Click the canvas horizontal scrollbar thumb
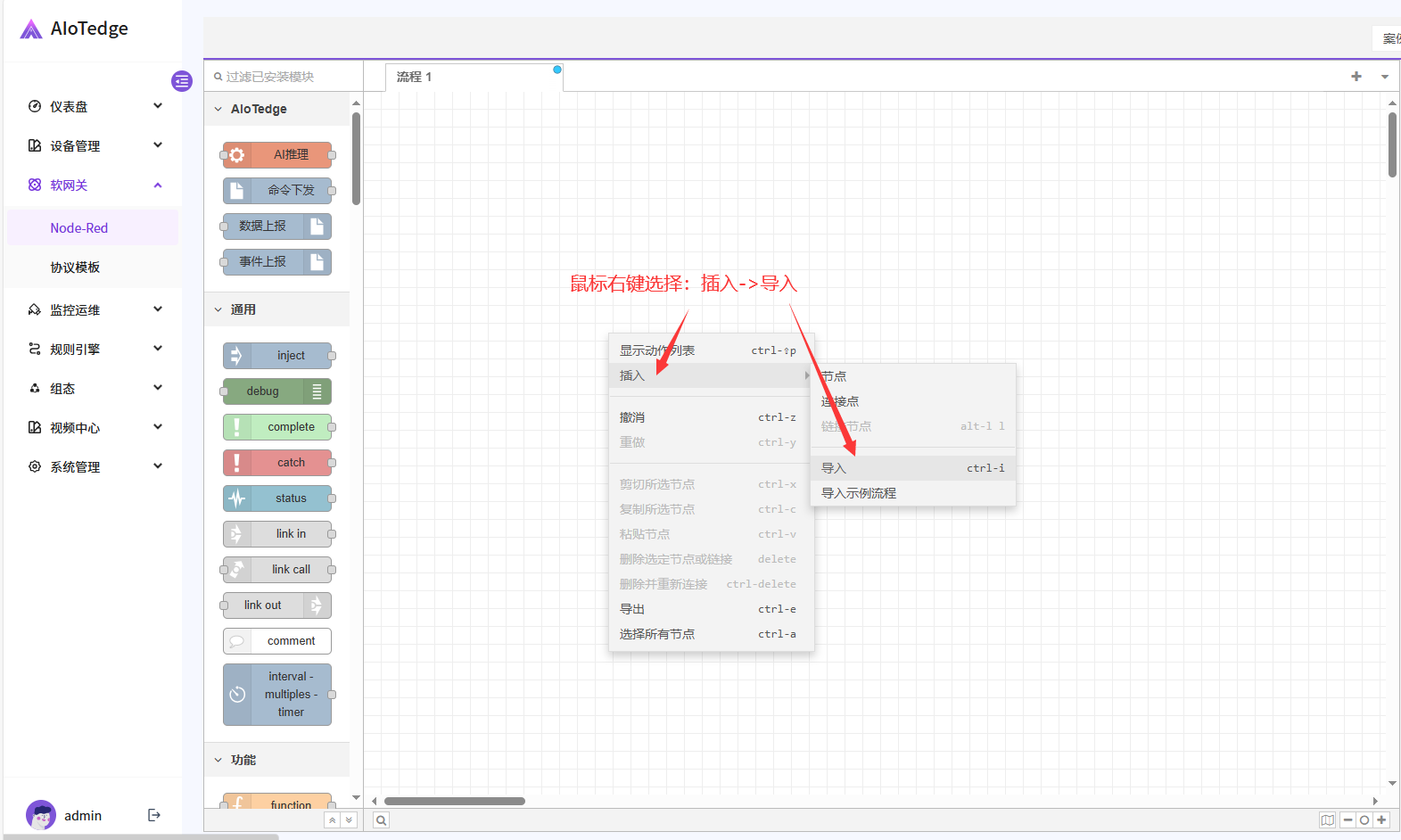The height and width of the screenshot is (840, 1401). click(x=455, y=801)
